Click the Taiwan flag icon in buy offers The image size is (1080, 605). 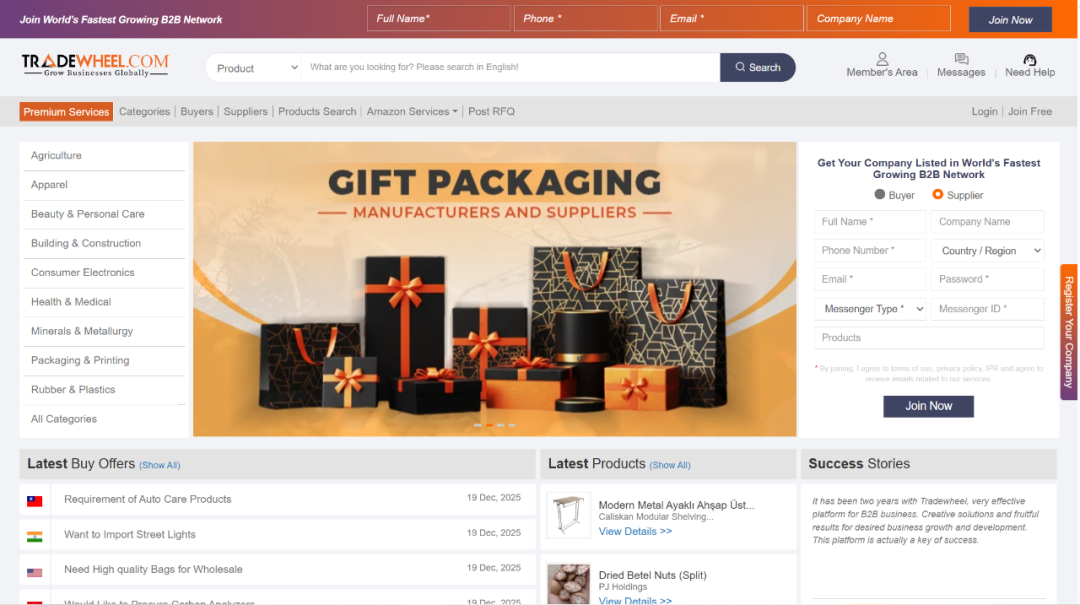pyautogui.click(x=35, y=500)
